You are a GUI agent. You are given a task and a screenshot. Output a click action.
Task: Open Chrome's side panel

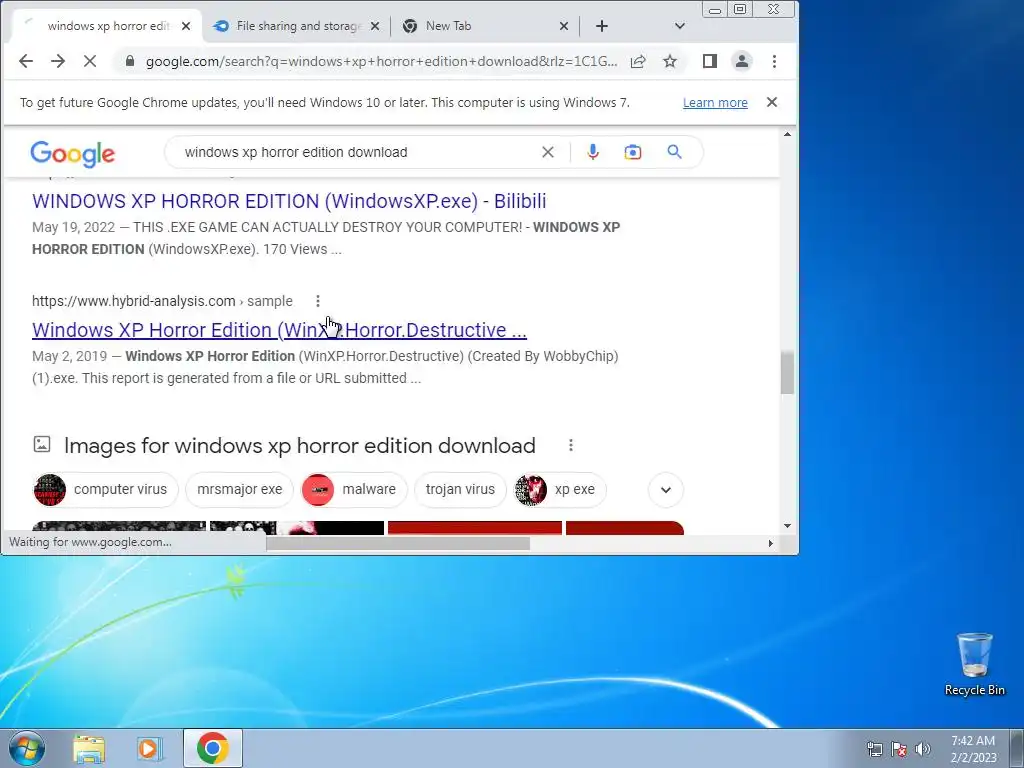710,61
